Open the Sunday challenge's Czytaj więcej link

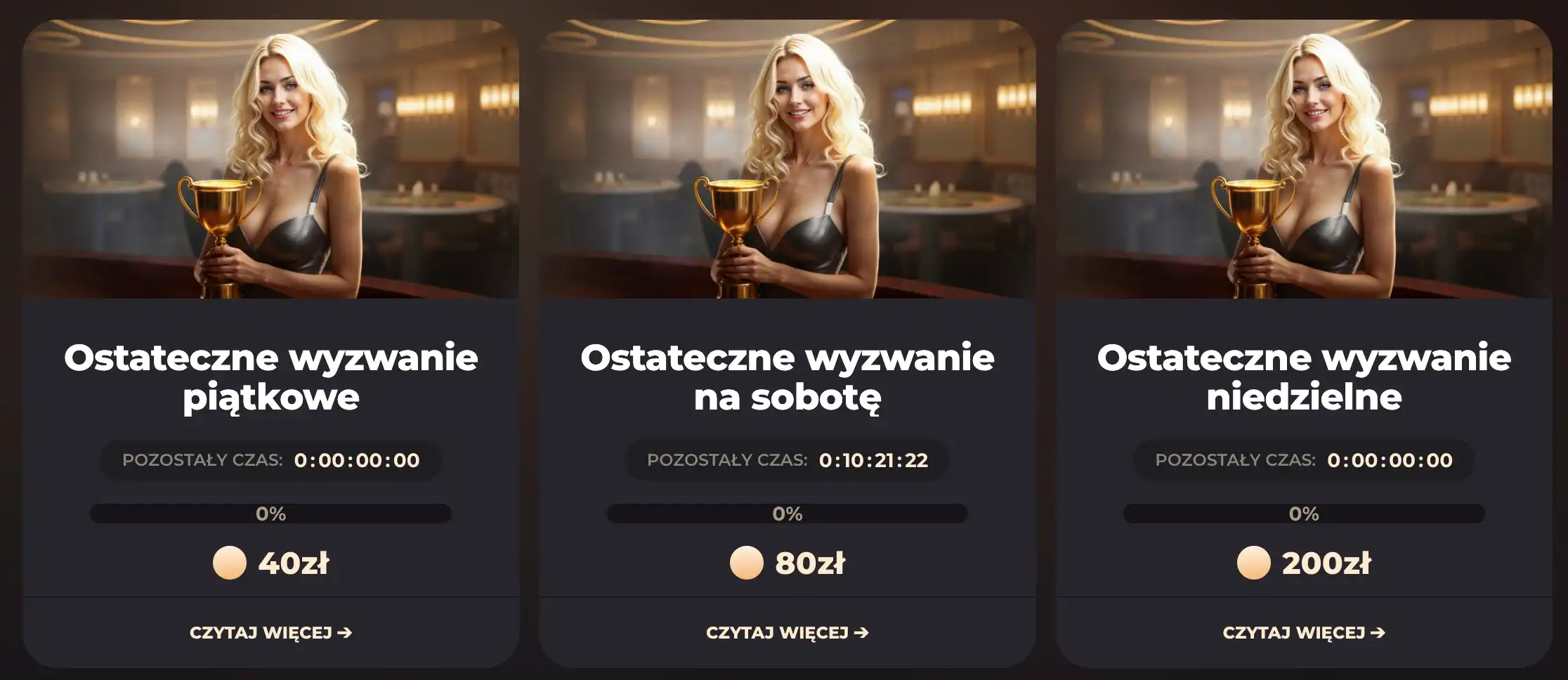click(1304, 633)
